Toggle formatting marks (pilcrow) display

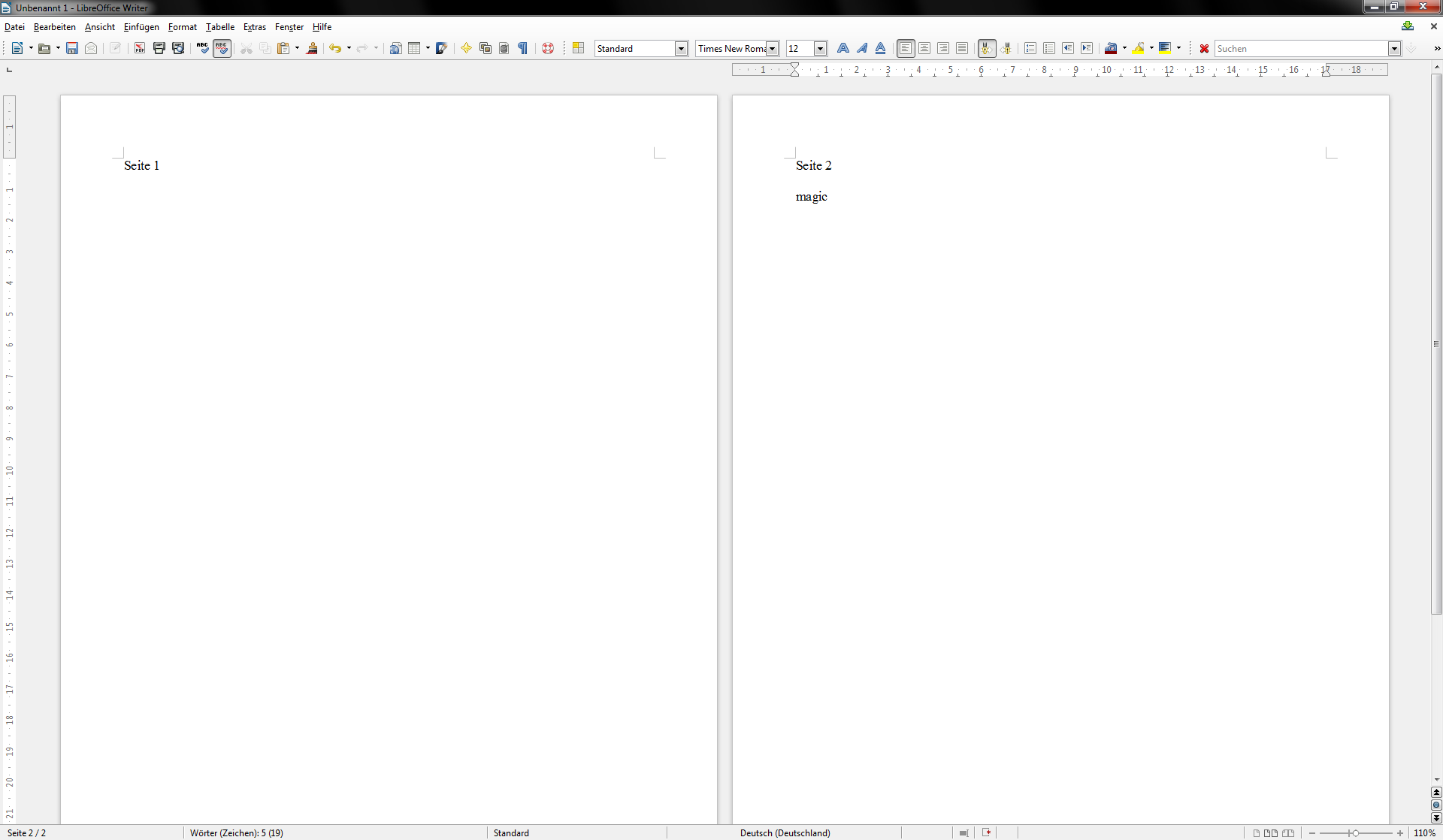[x=522, y=48]
